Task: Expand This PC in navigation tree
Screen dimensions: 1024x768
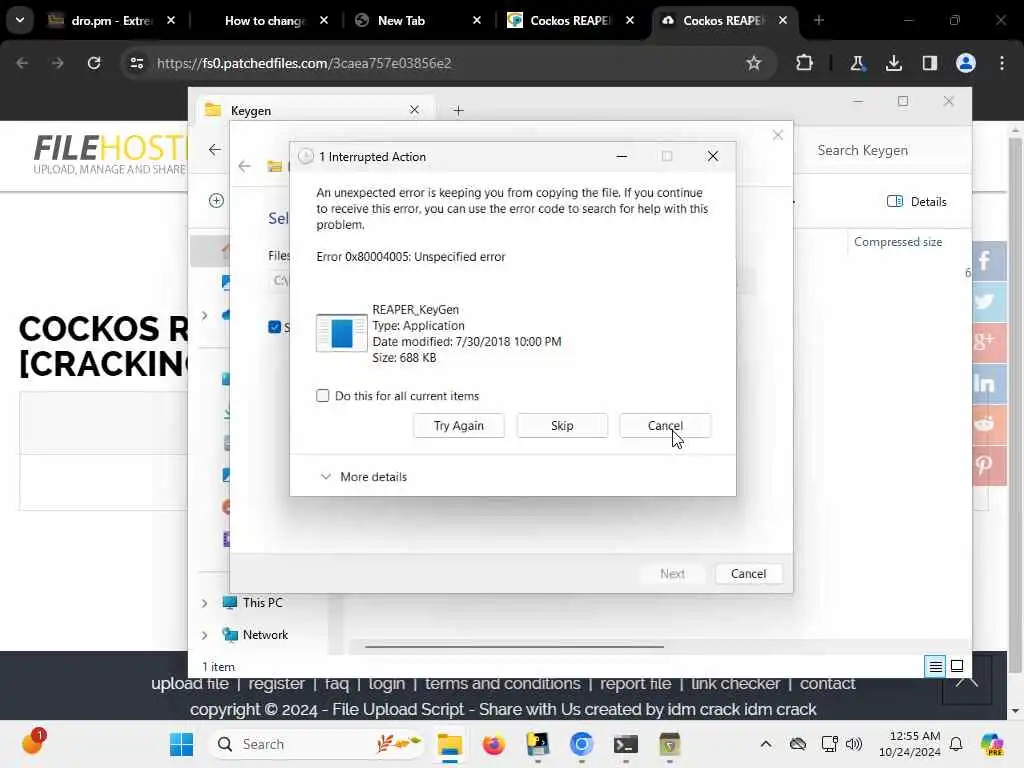Action: point(204,603)
